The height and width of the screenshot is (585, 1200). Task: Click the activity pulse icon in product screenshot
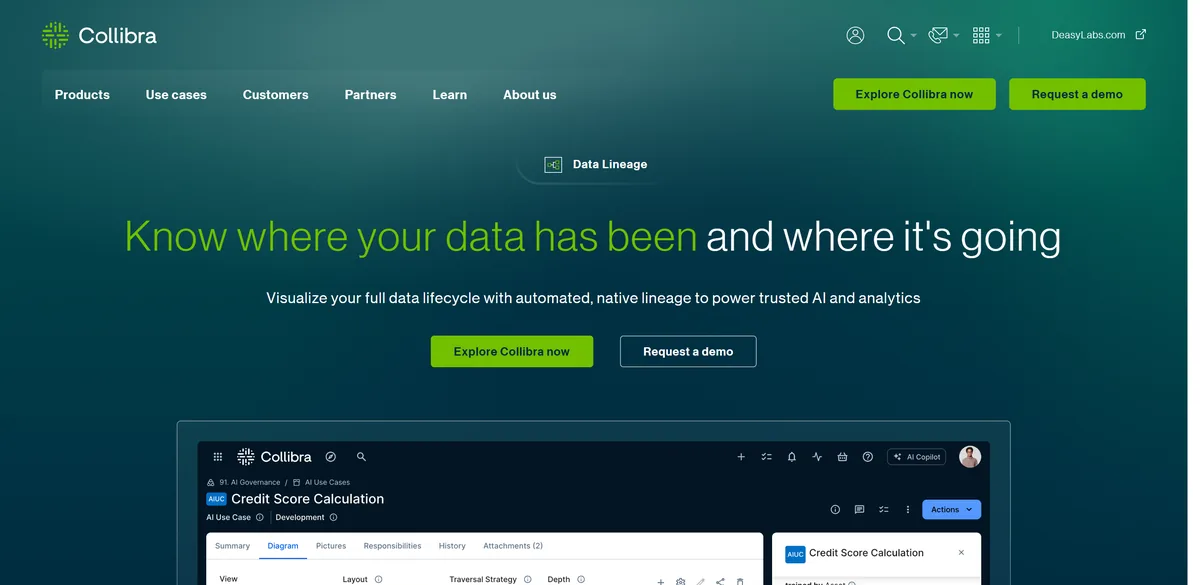click(817, 457)
